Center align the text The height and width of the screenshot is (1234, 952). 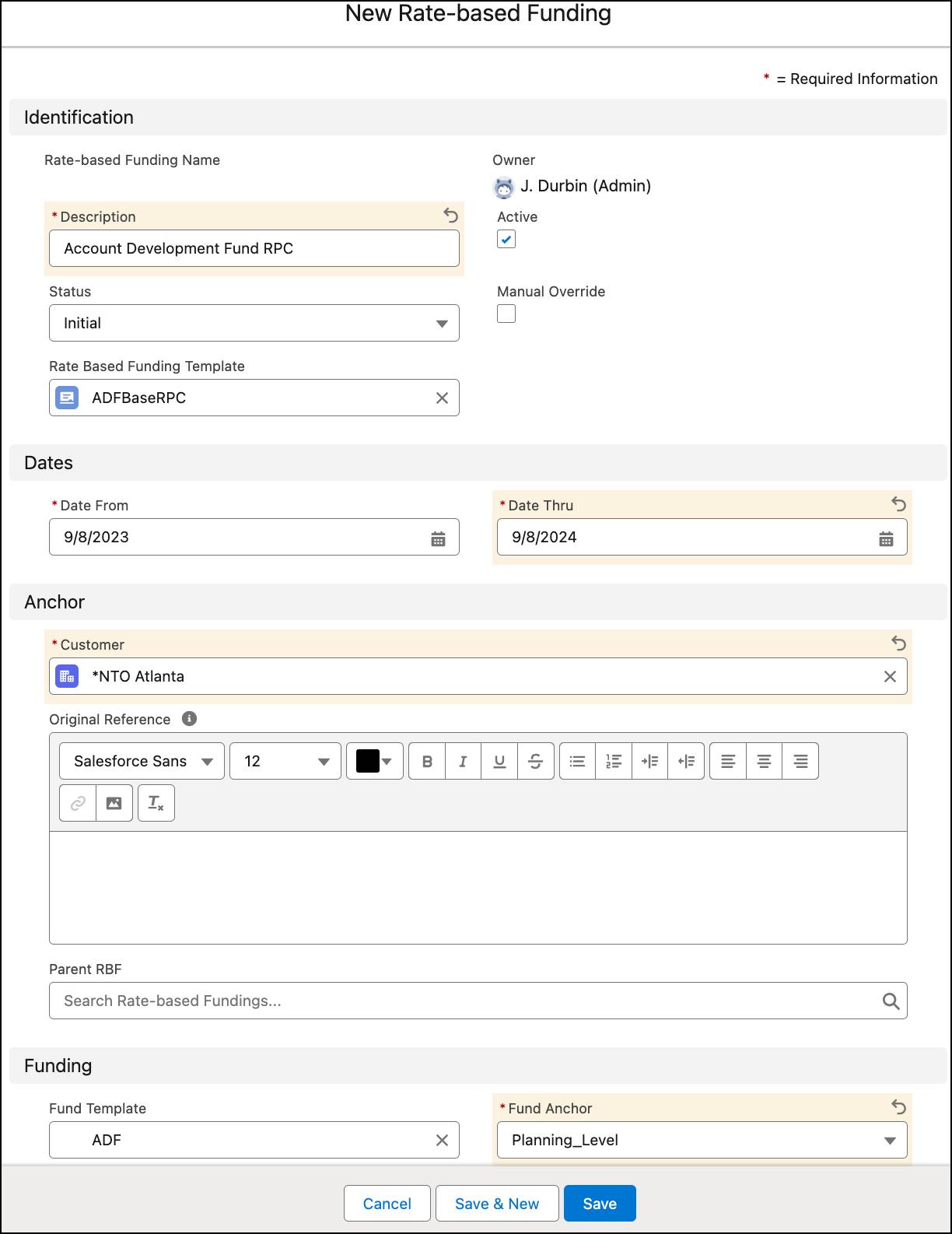tap(764, 761)
